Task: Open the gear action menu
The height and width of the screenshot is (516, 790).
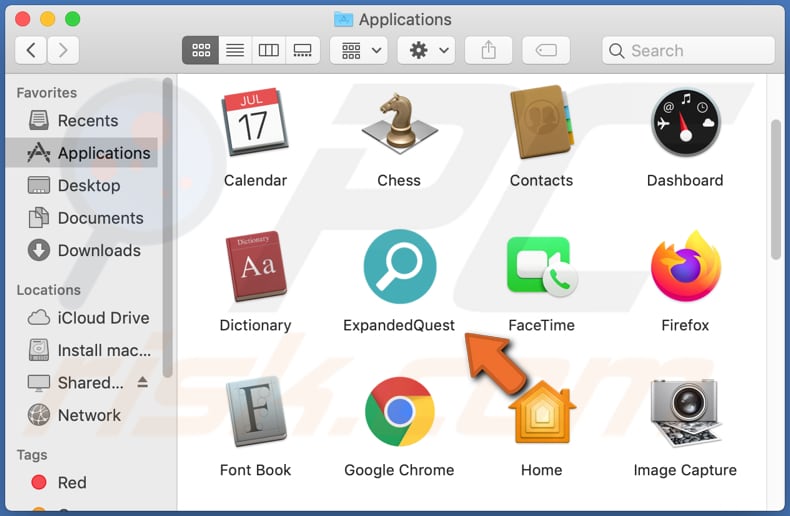Action: [426, 50]
